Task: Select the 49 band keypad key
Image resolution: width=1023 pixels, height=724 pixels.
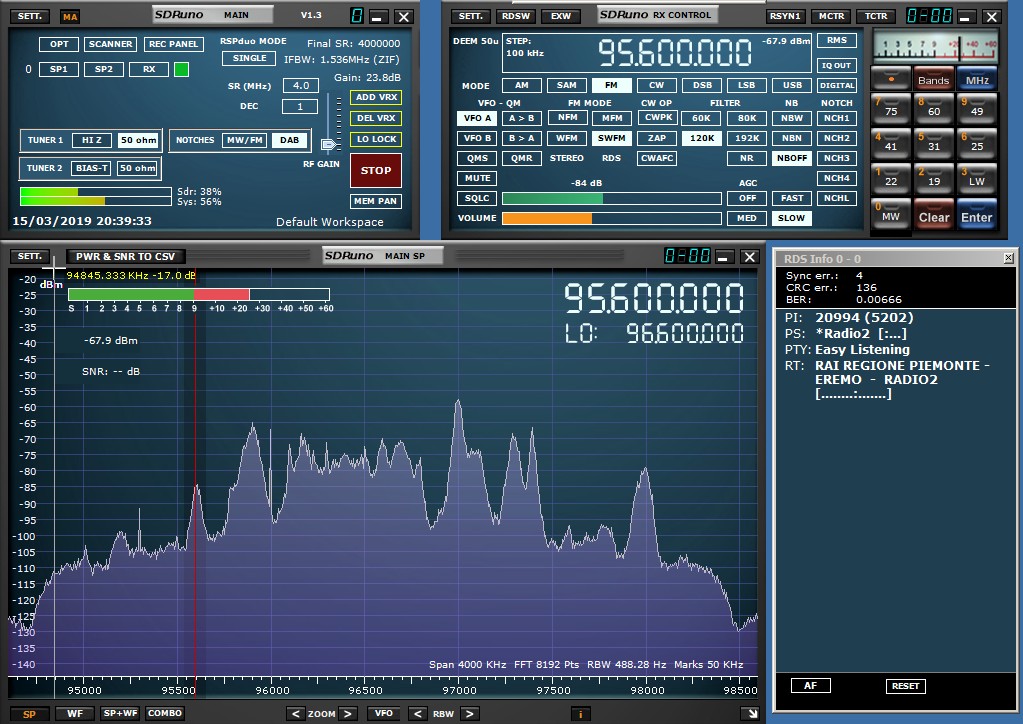Action: [x=977, y=110]
